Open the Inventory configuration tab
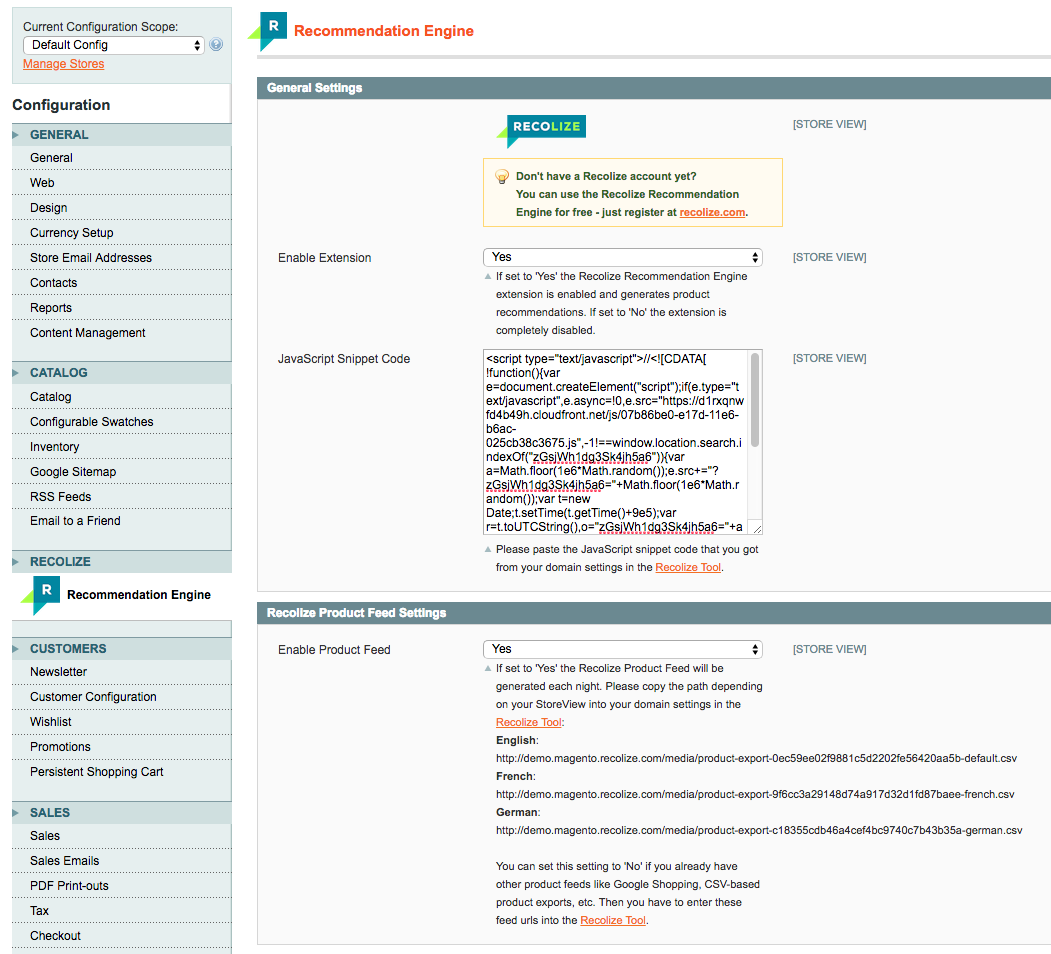Viewport: 1051px width, 954px height. pyautogui.click(x=121, y=447)
